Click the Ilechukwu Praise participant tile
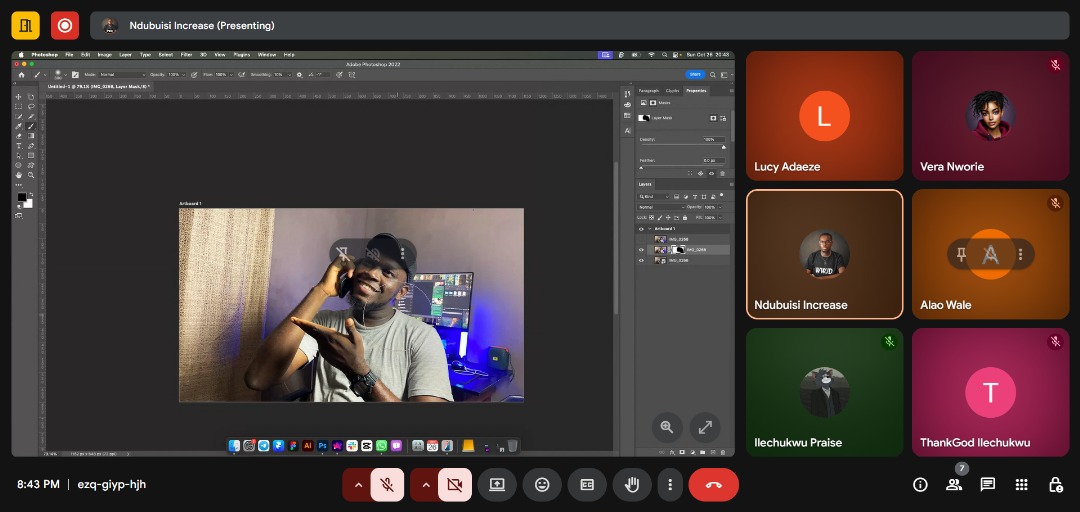Screen dimensions: 1080x512 coord(824,392)
